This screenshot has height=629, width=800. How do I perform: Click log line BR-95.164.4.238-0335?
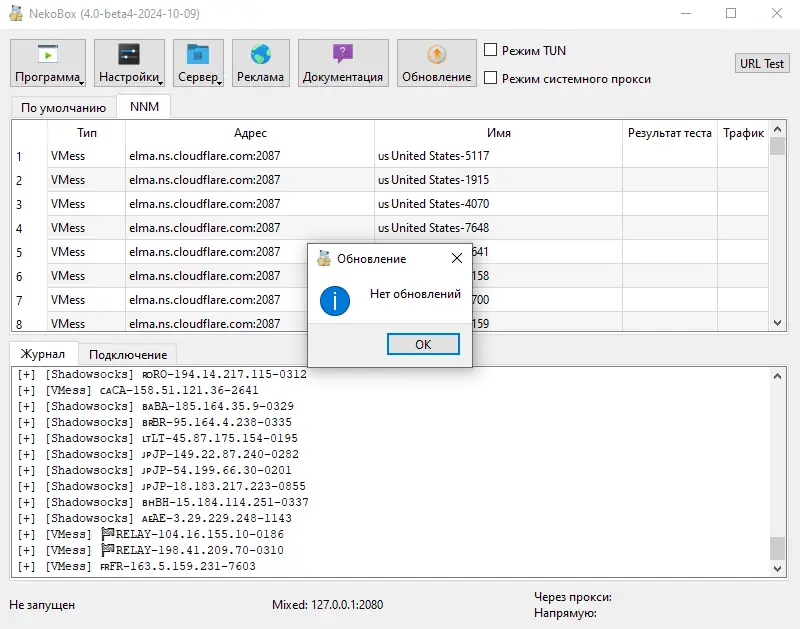[155, 422]
